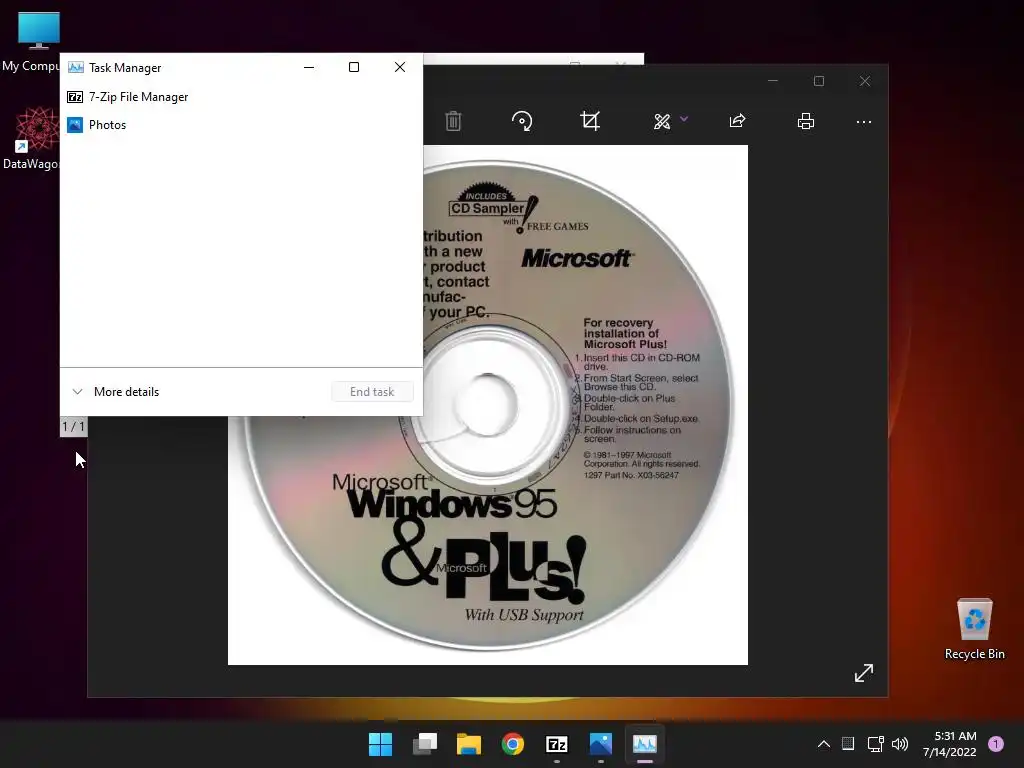Click the fullscreen expand arrows icon
Screen dimensions: 1024x768
[863, 673]
